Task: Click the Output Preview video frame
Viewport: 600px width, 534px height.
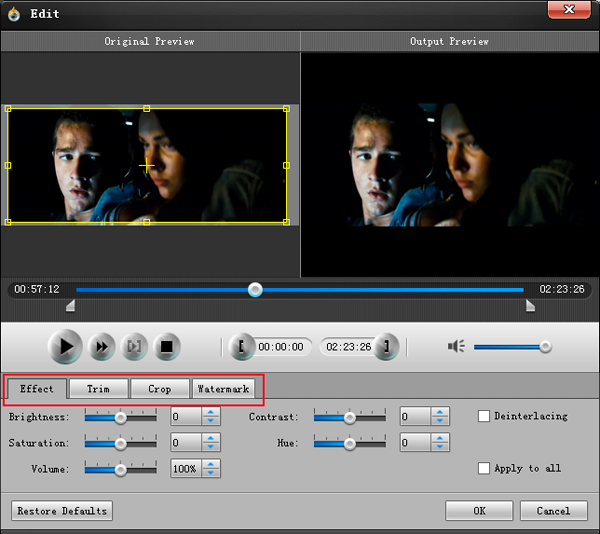Action: click(450, 165)
